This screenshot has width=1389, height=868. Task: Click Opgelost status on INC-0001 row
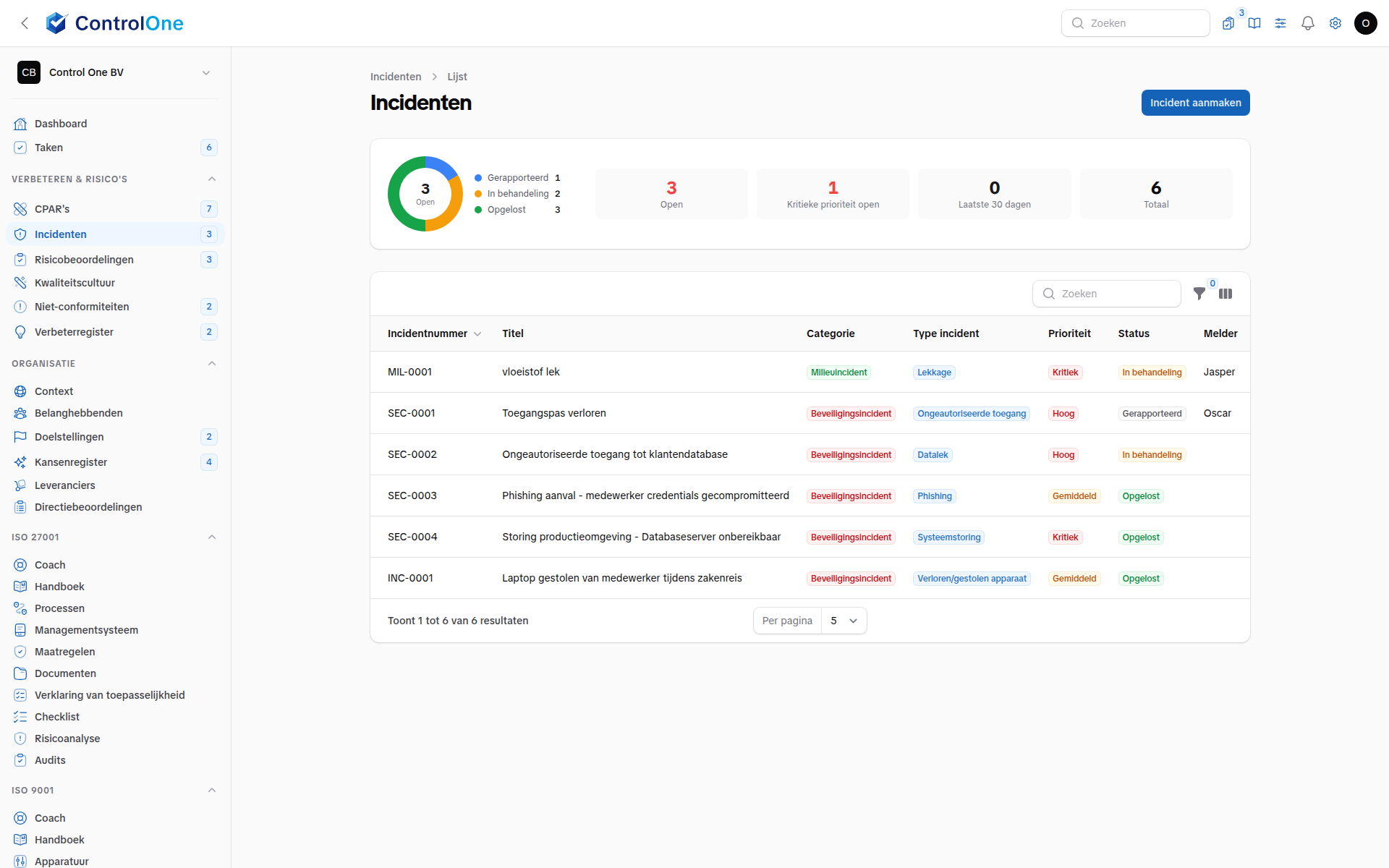point(1141,579)
